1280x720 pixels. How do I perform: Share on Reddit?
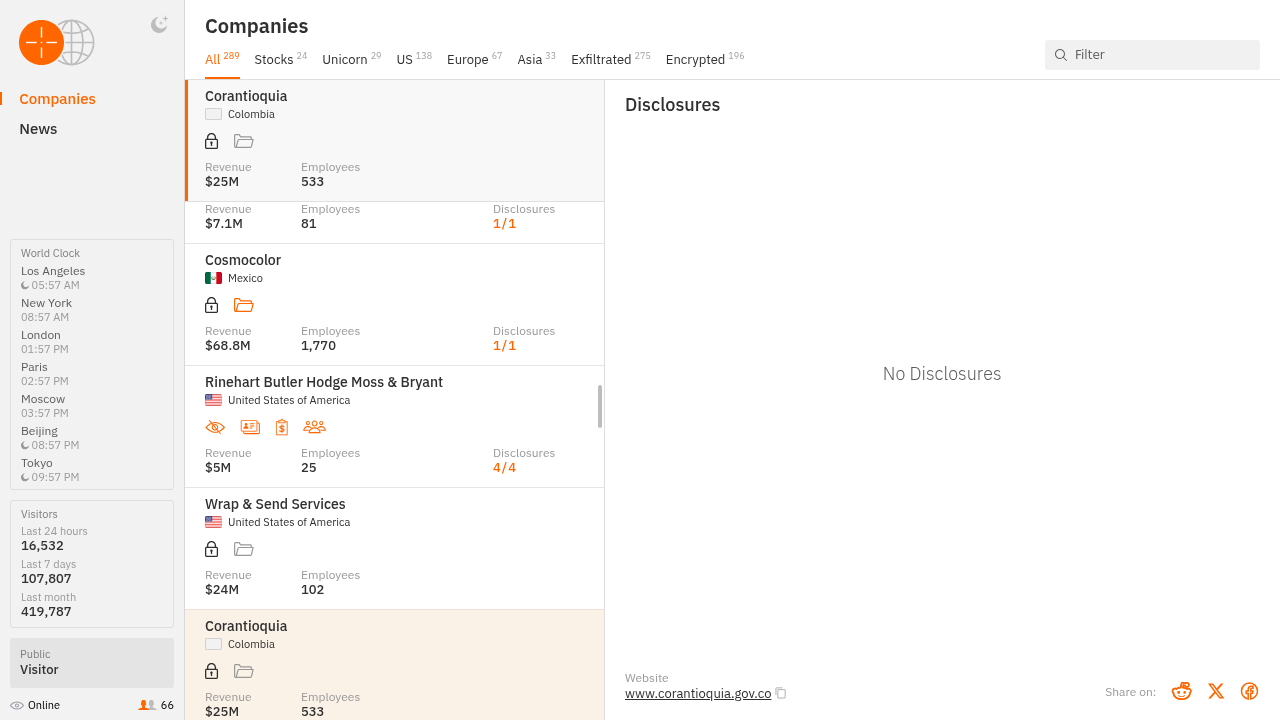(1182, 691)
